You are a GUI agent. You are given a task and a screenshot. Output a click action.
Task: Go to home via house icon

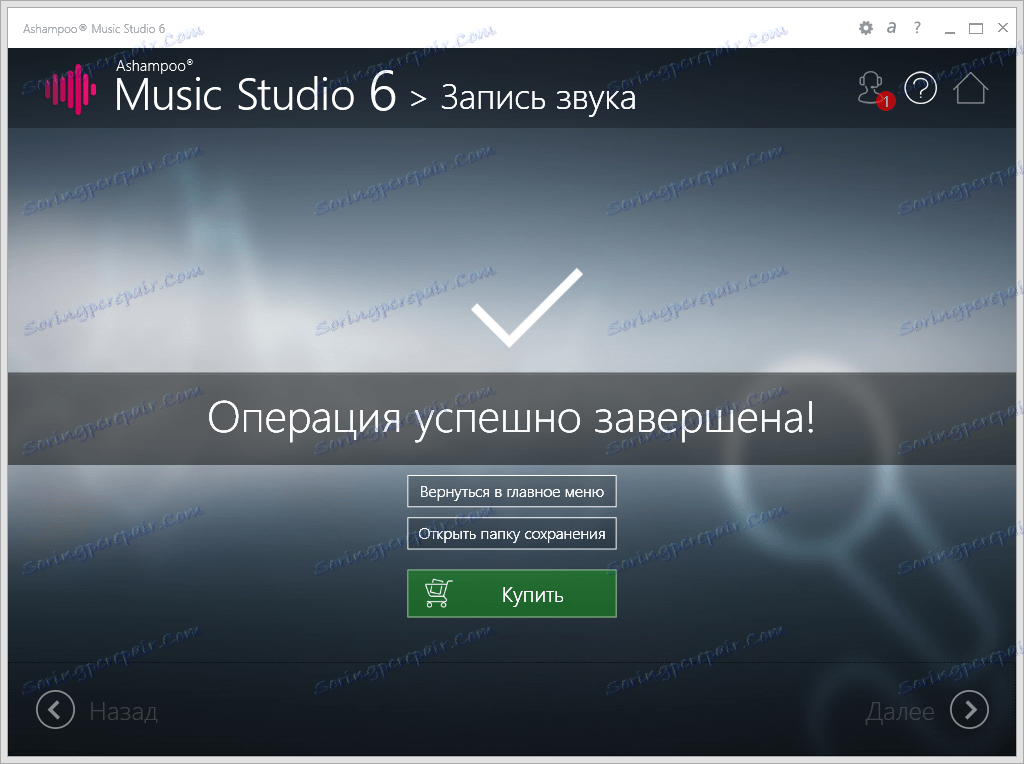tap(970, 88)
